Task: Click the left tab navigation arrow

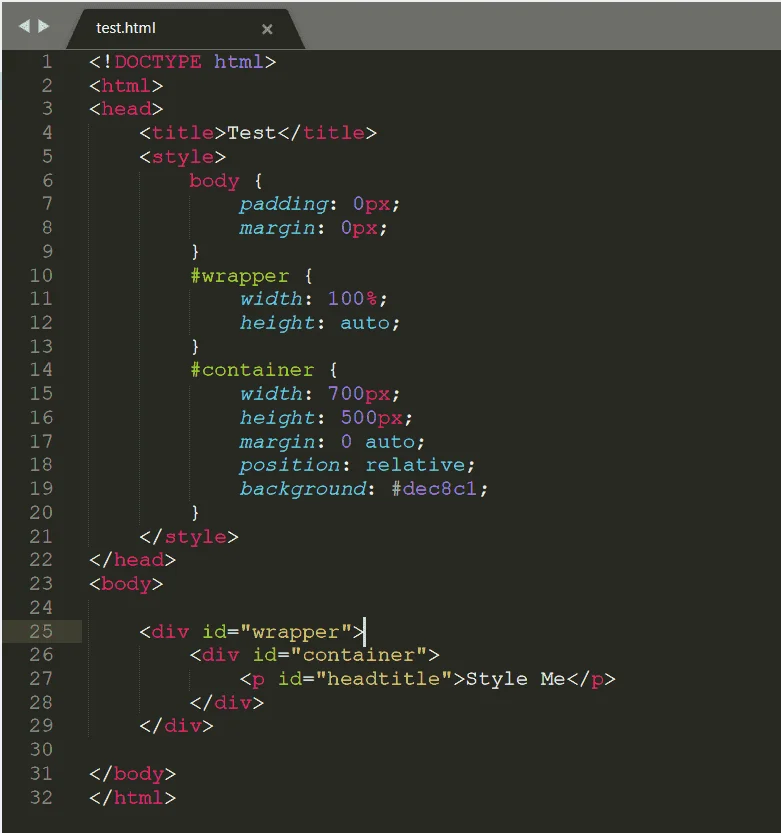Action: click(x=24, y=26)
